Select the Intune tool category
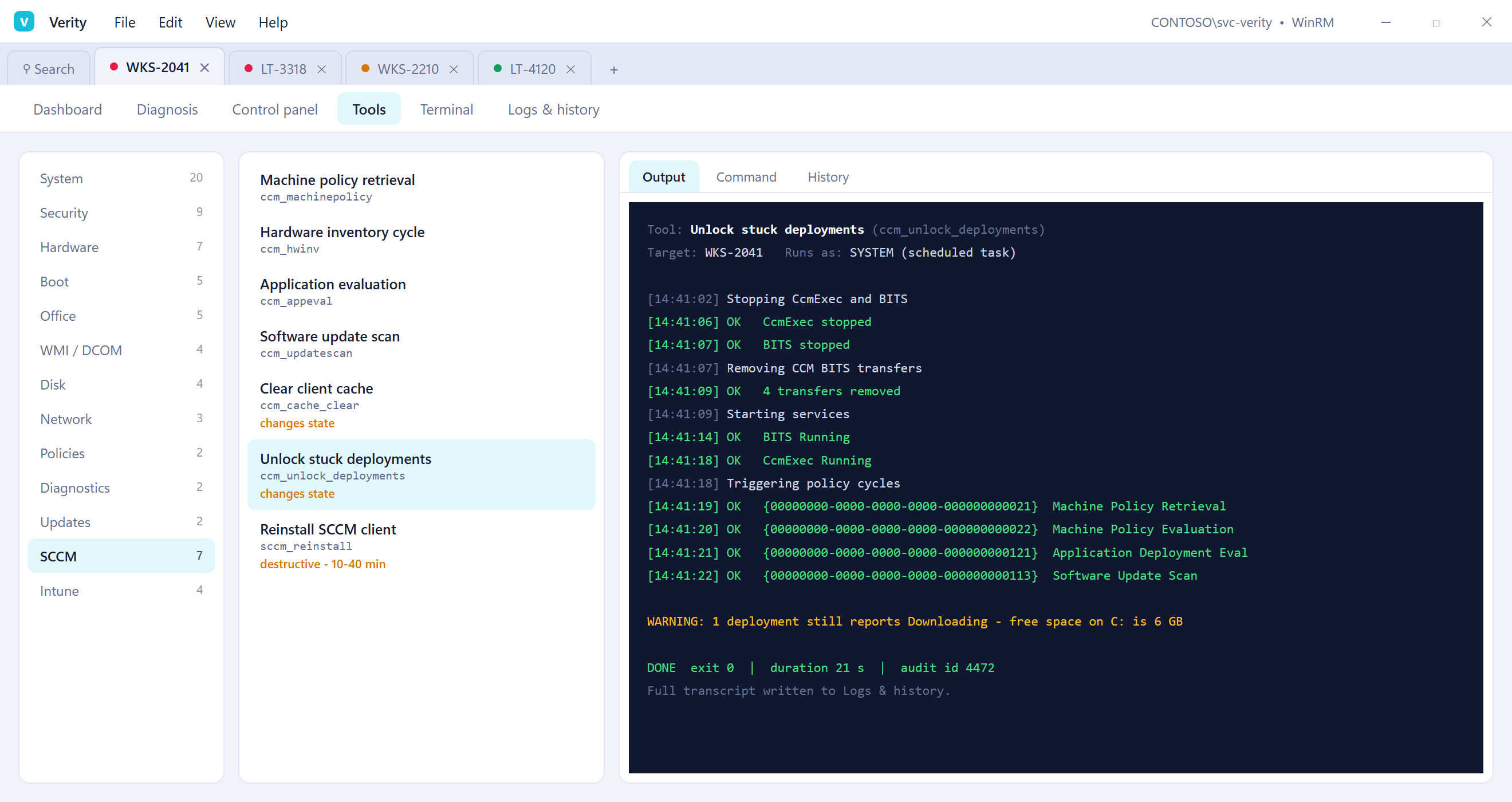 121,591
